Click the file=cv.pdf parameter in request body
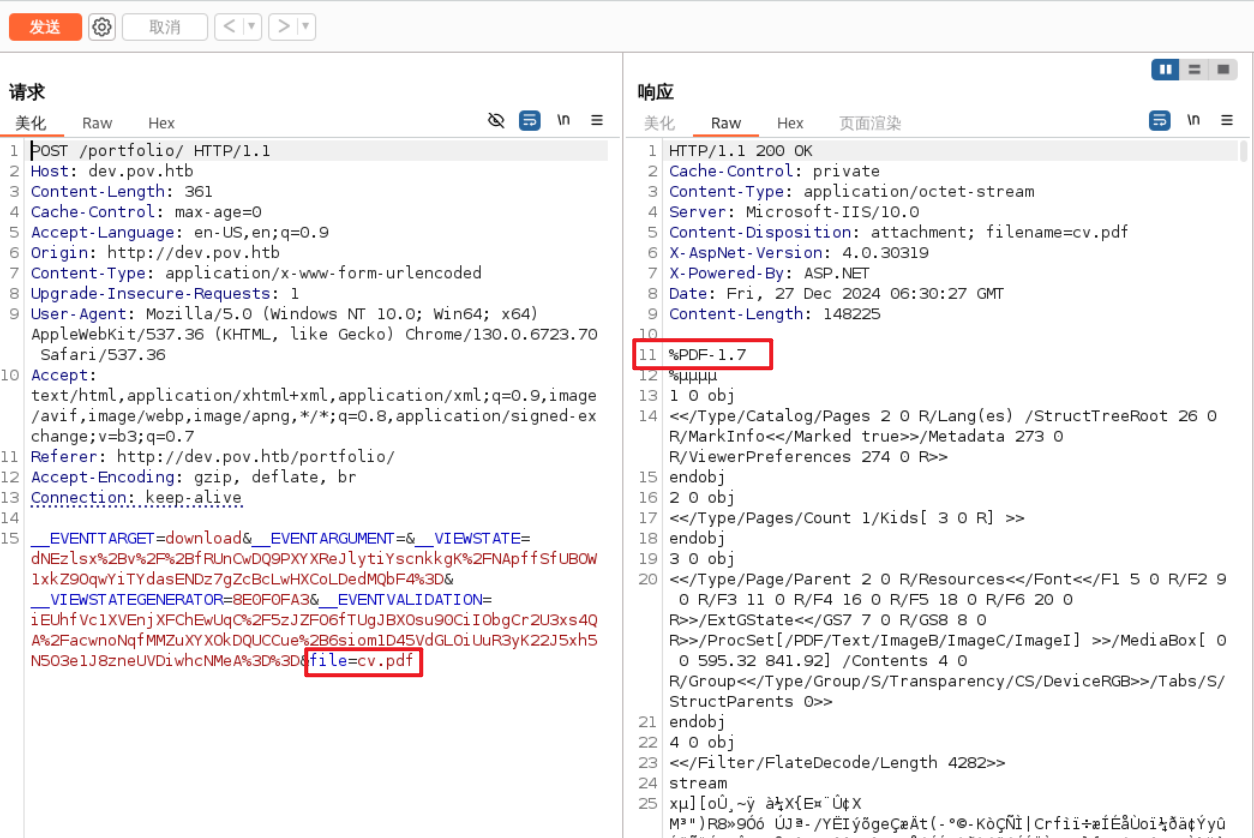Screen dimensions: 1254x838 pyautogui.click(x=364, y=661)
